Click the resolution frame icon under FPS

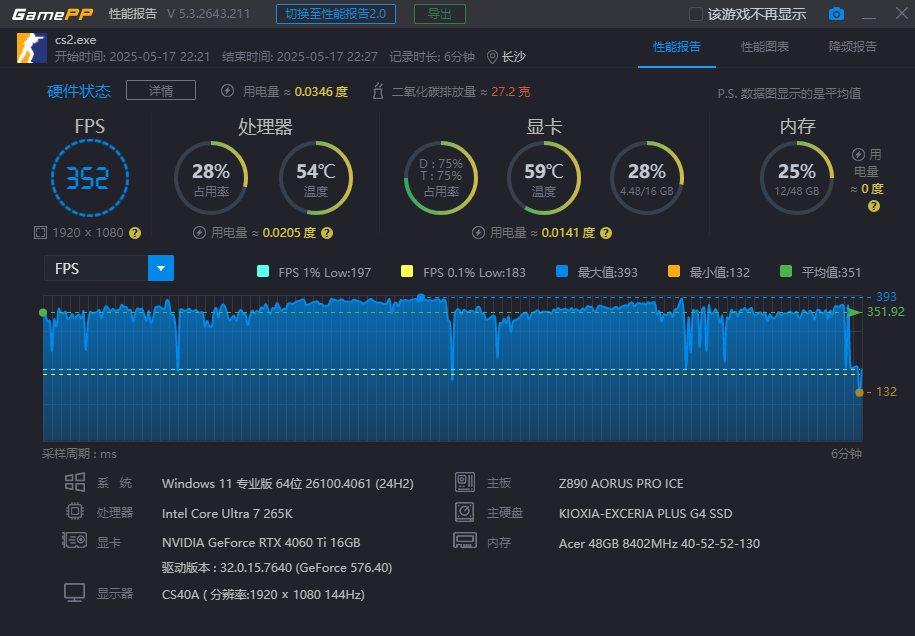[40, 233]
